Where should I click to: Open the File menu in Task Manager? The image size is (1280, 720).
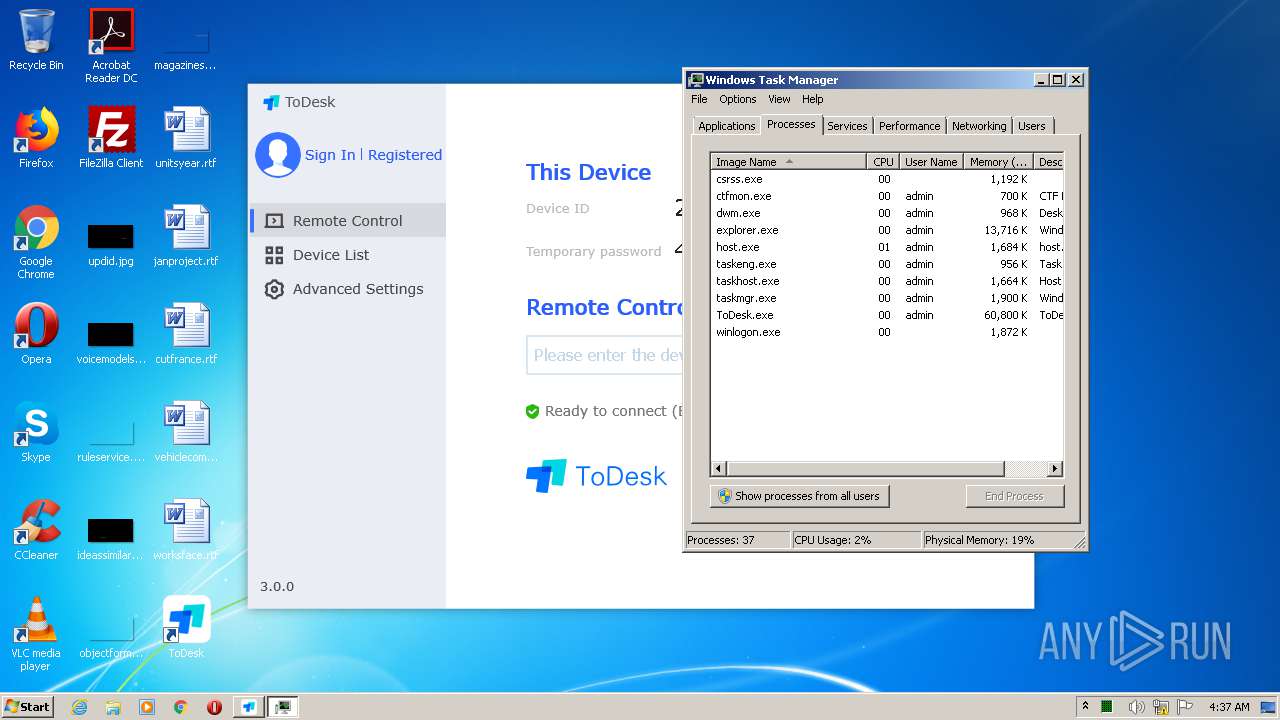click(x=699, y=99)
